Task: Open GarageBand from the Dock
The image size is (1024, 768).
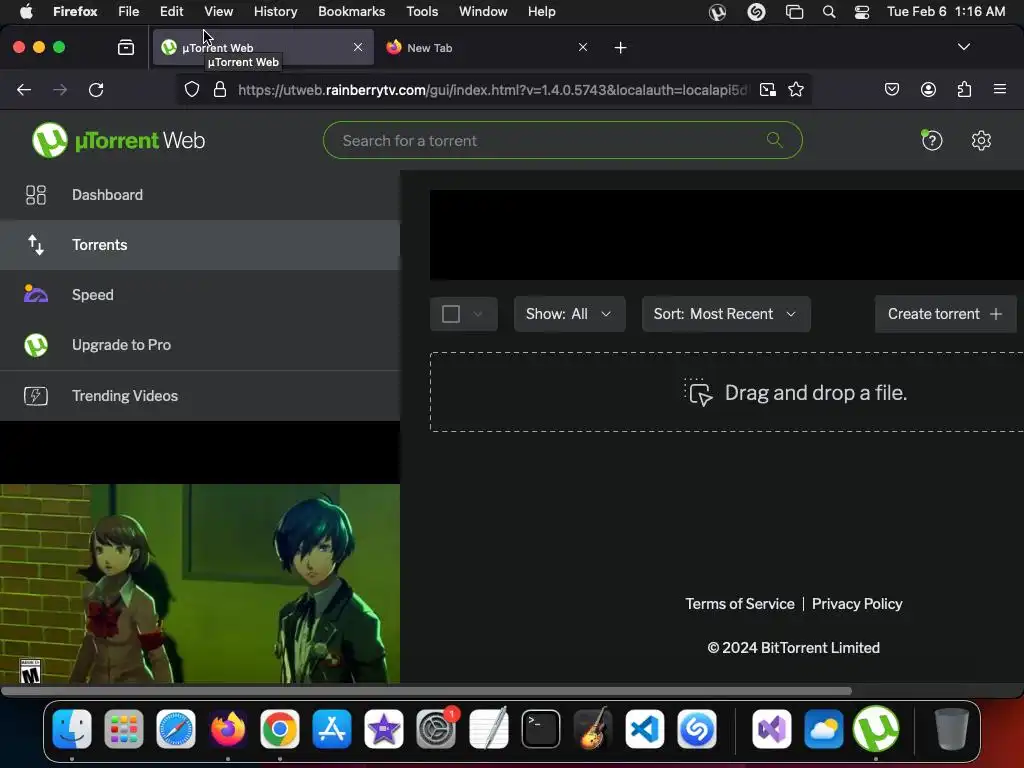Action: 592,729
